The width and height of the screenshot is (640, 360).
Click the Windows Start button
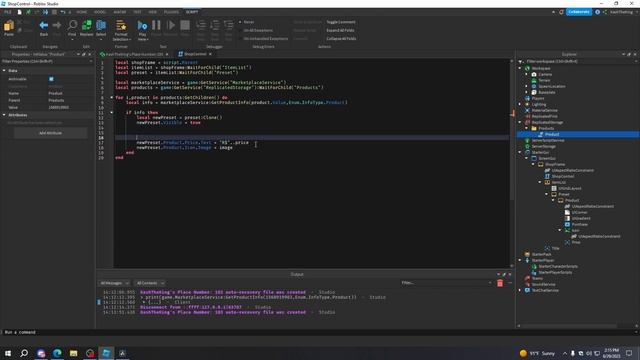(x=8, y=353)
